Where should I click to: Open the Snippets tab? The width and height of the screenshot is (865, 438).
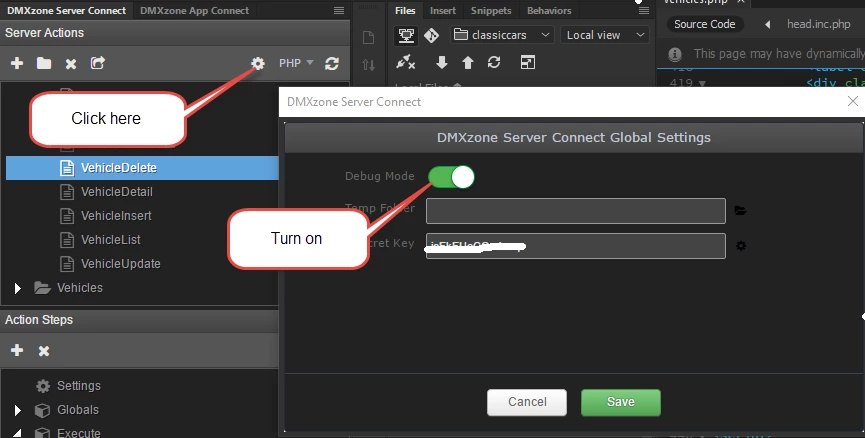491,10
